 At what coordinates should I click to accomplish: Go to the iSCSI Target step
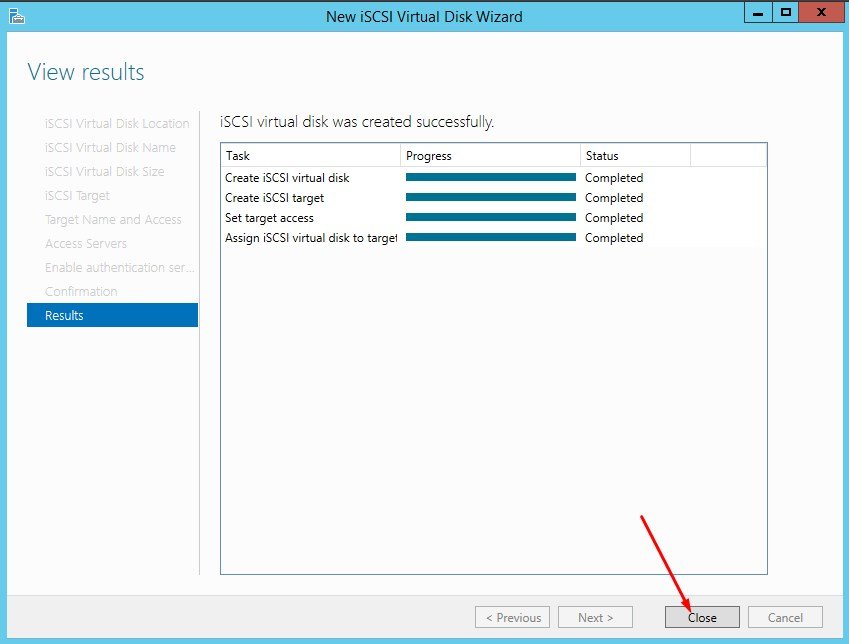(x=77, y=195)
